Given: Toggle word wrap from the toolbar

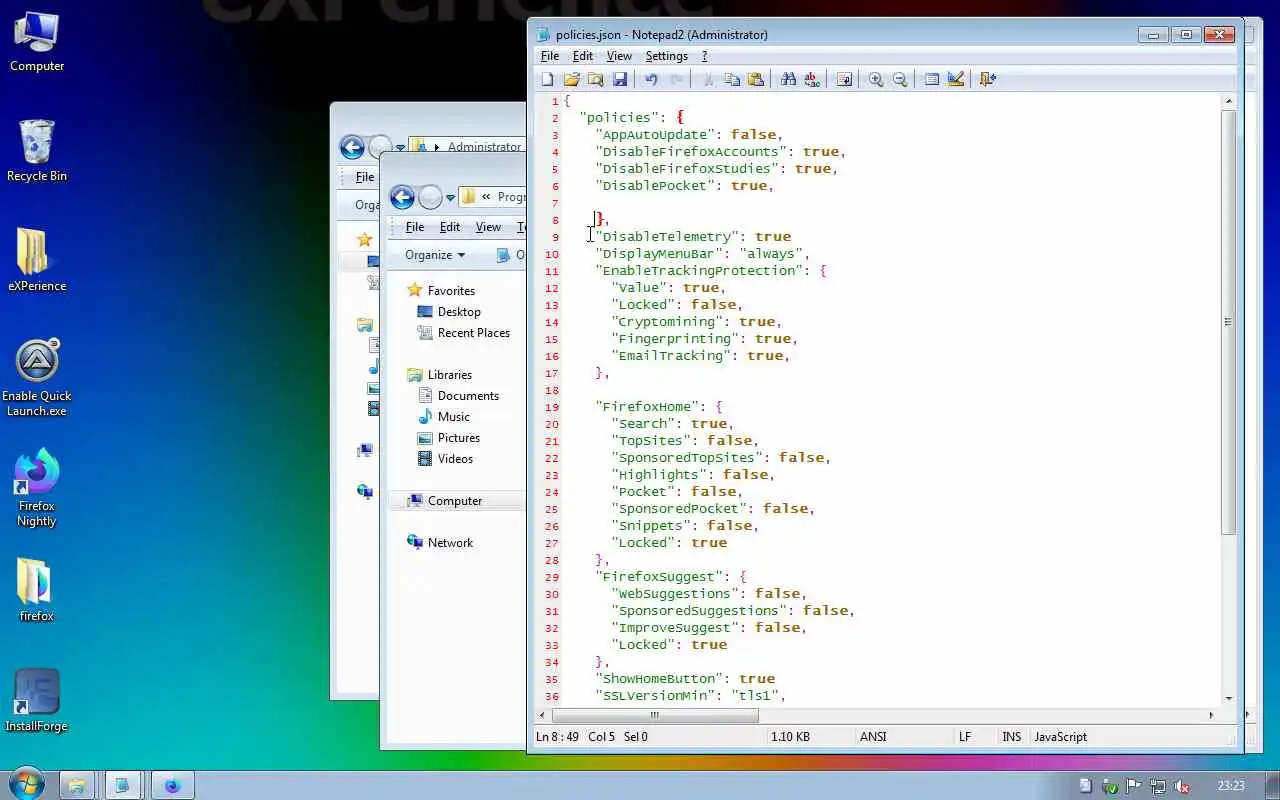Looking at the screenshot, I should click(x=844, y=79).
